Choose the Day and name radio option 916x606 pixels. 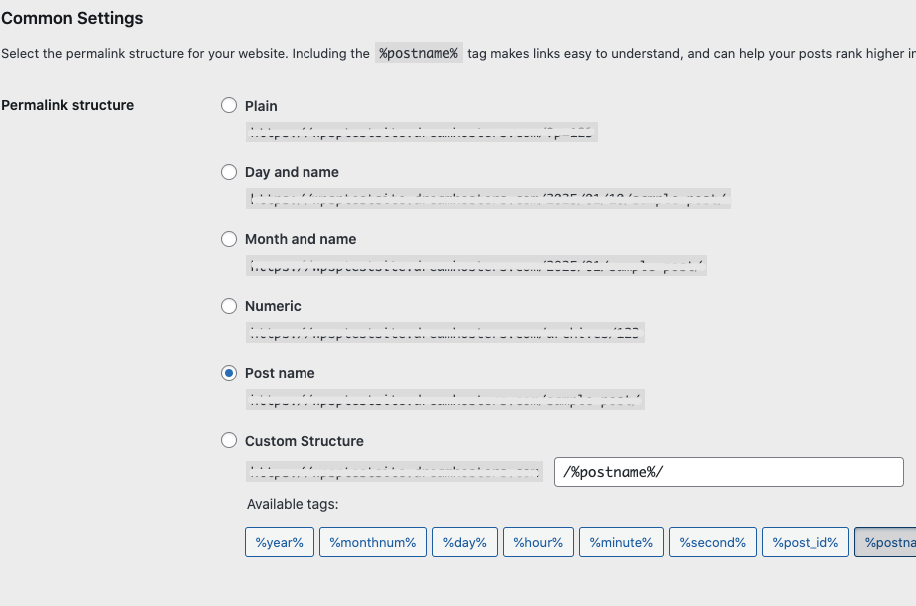click(x=229, y=172)
